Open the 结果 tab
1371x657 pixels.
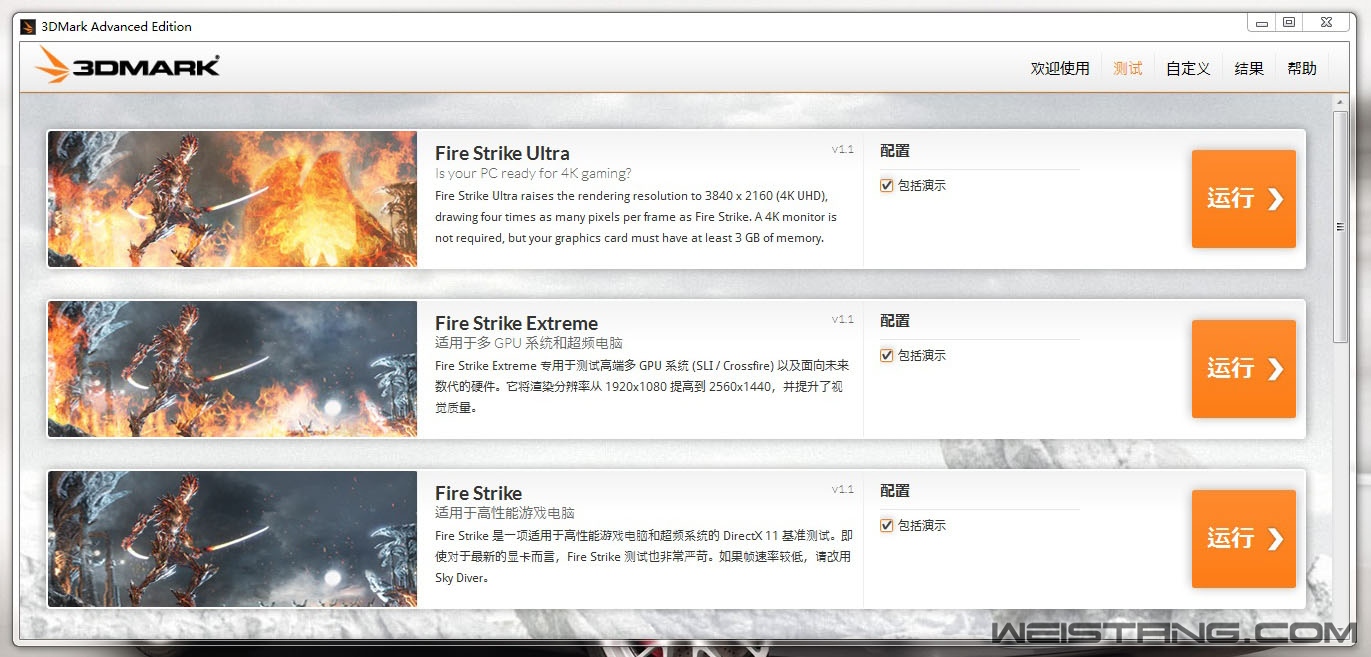point(1249,68)
